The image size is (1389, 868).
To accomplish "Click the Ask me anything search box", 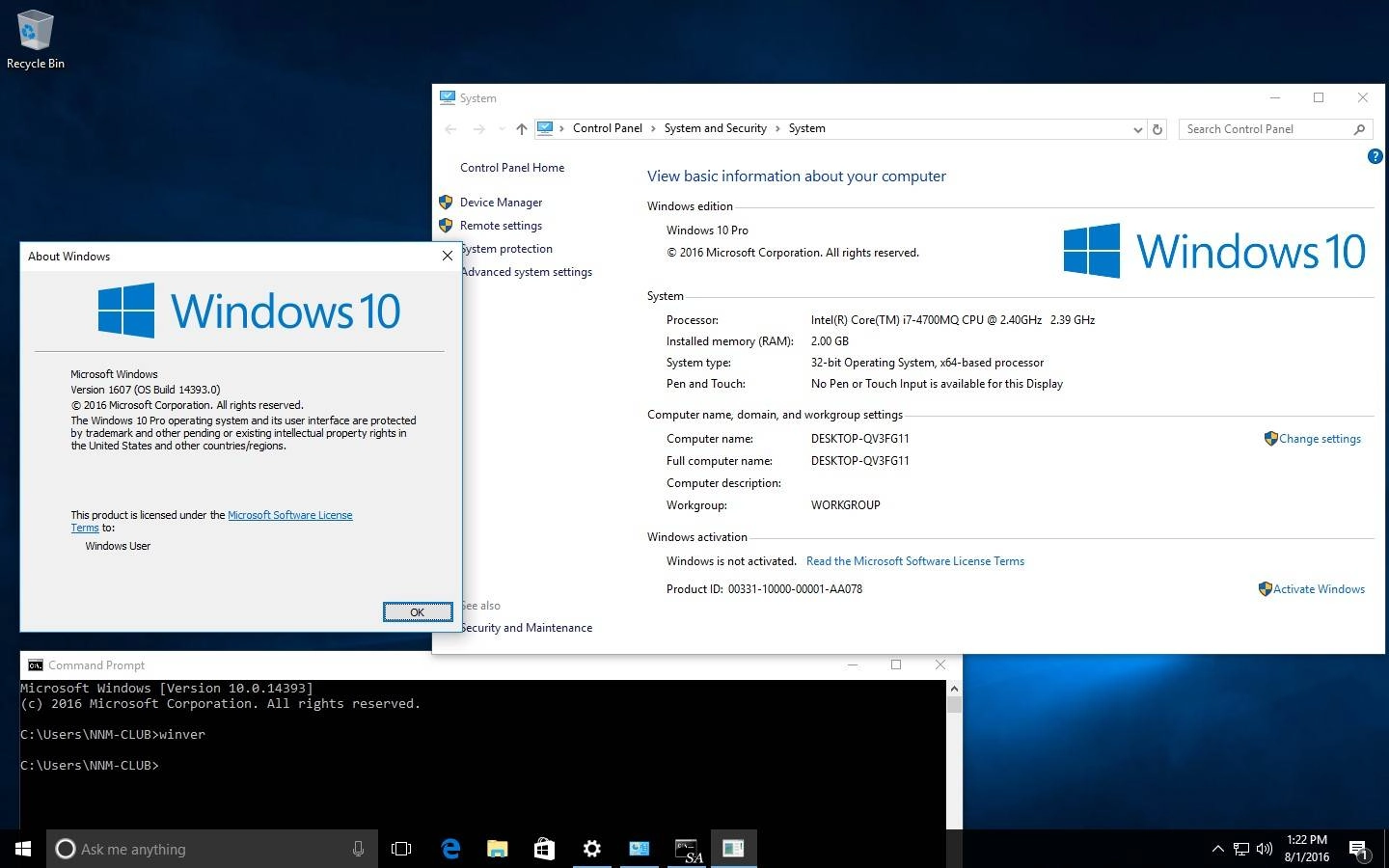I will pyautogui.click(x=212, y=849).
